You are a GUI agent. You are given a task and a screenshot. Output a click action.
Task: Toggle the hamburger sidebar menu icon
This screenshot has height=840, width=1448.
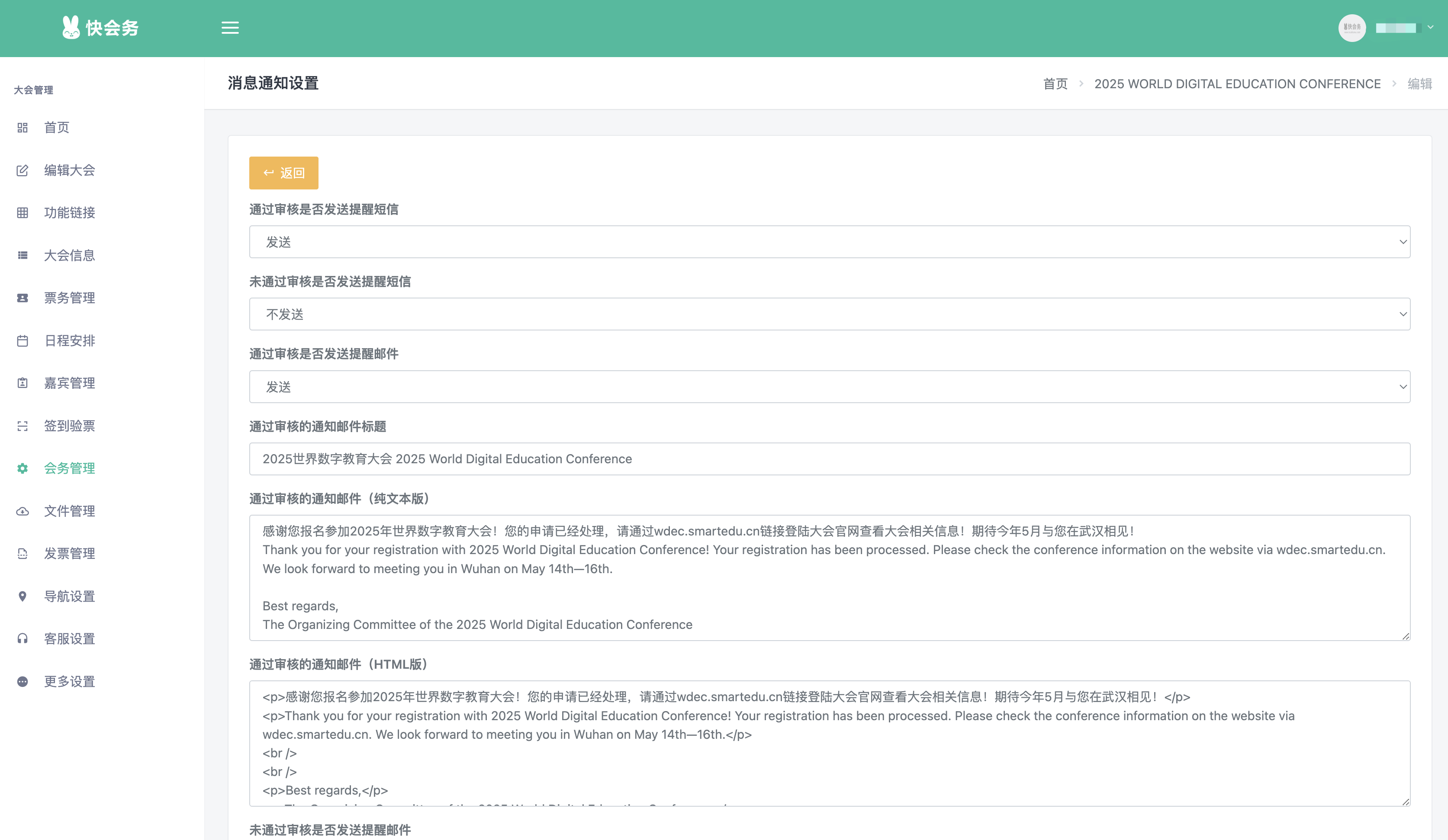pos(230,28)
